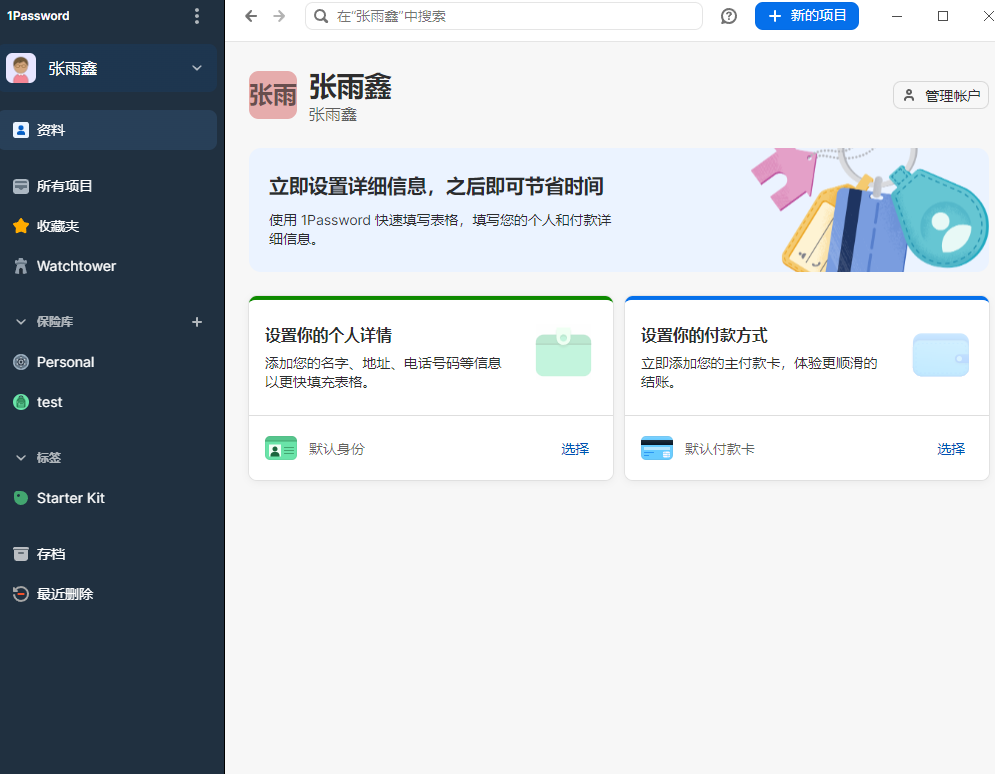Image resolution: width=995 pixels, height=774 pixels.
Task: Click the plus icon to add a vault
Action: tap(197, 322)
